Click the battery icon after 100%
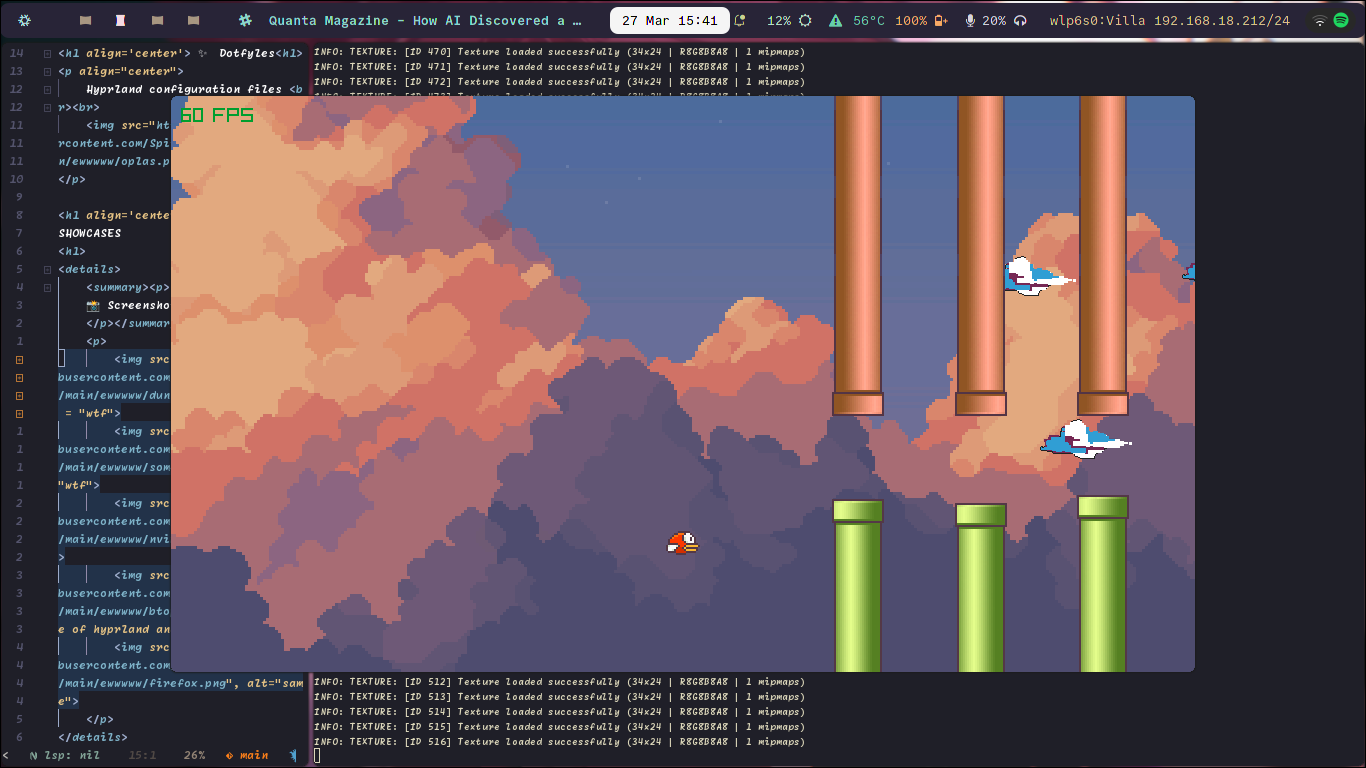Viewport: 1366px width, 768px height. (x=939, y=20)
